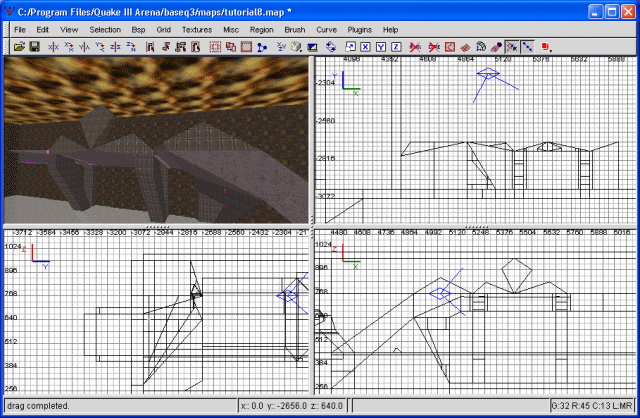Click inside the 3D camera preview
Image resolution: width=640 pixels, height=418 pixels.
[x=156, y=140]
